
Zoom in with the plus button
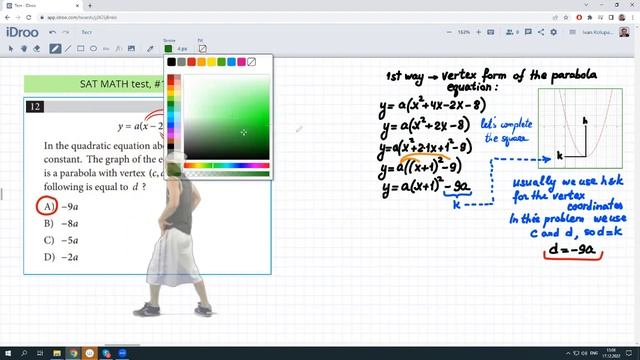coord(478,32)
